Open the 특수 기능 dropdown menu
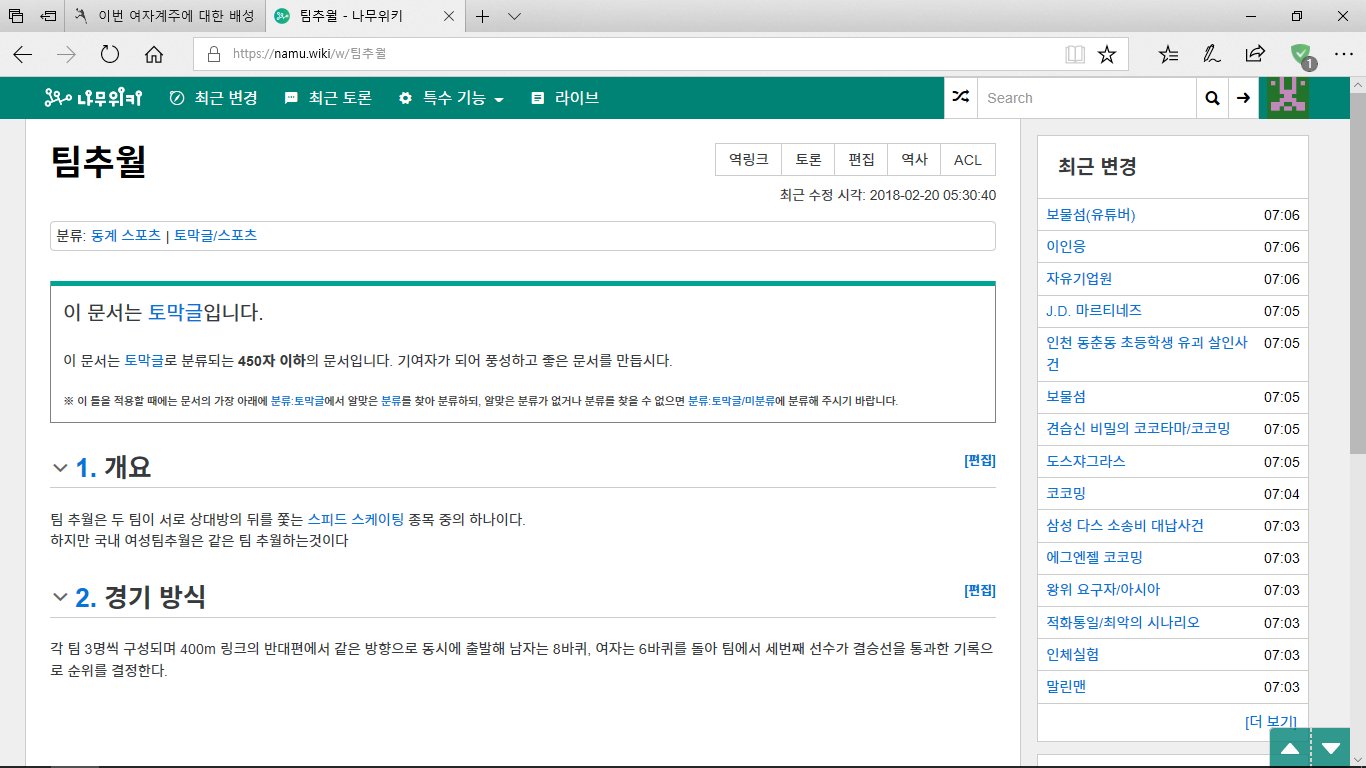The width and height of the screenshot is (1366, 768). 451,98
